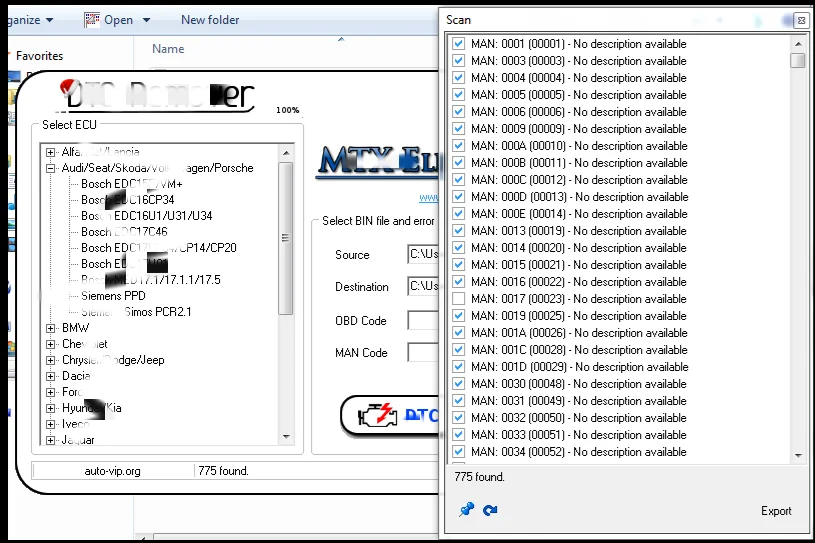
Task: Expand the Jaguar tree node
Action: click(50, 441)
